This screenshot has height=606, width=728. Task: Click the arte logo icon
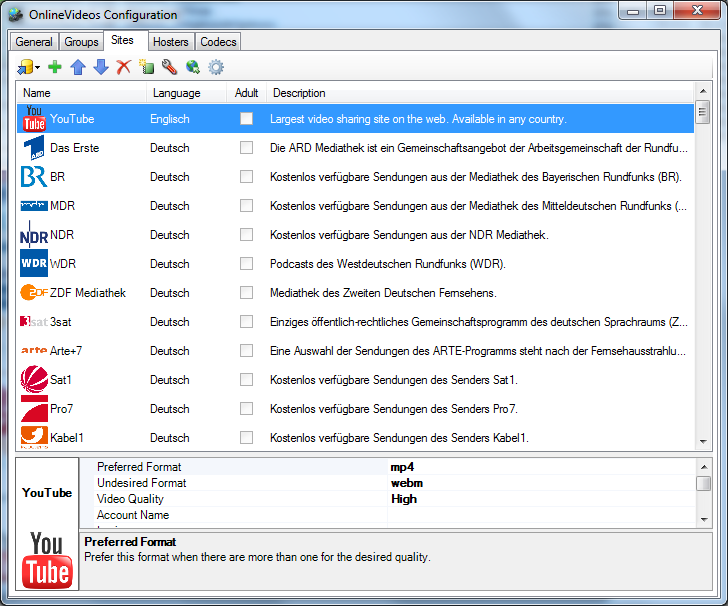tap(34, 350)
